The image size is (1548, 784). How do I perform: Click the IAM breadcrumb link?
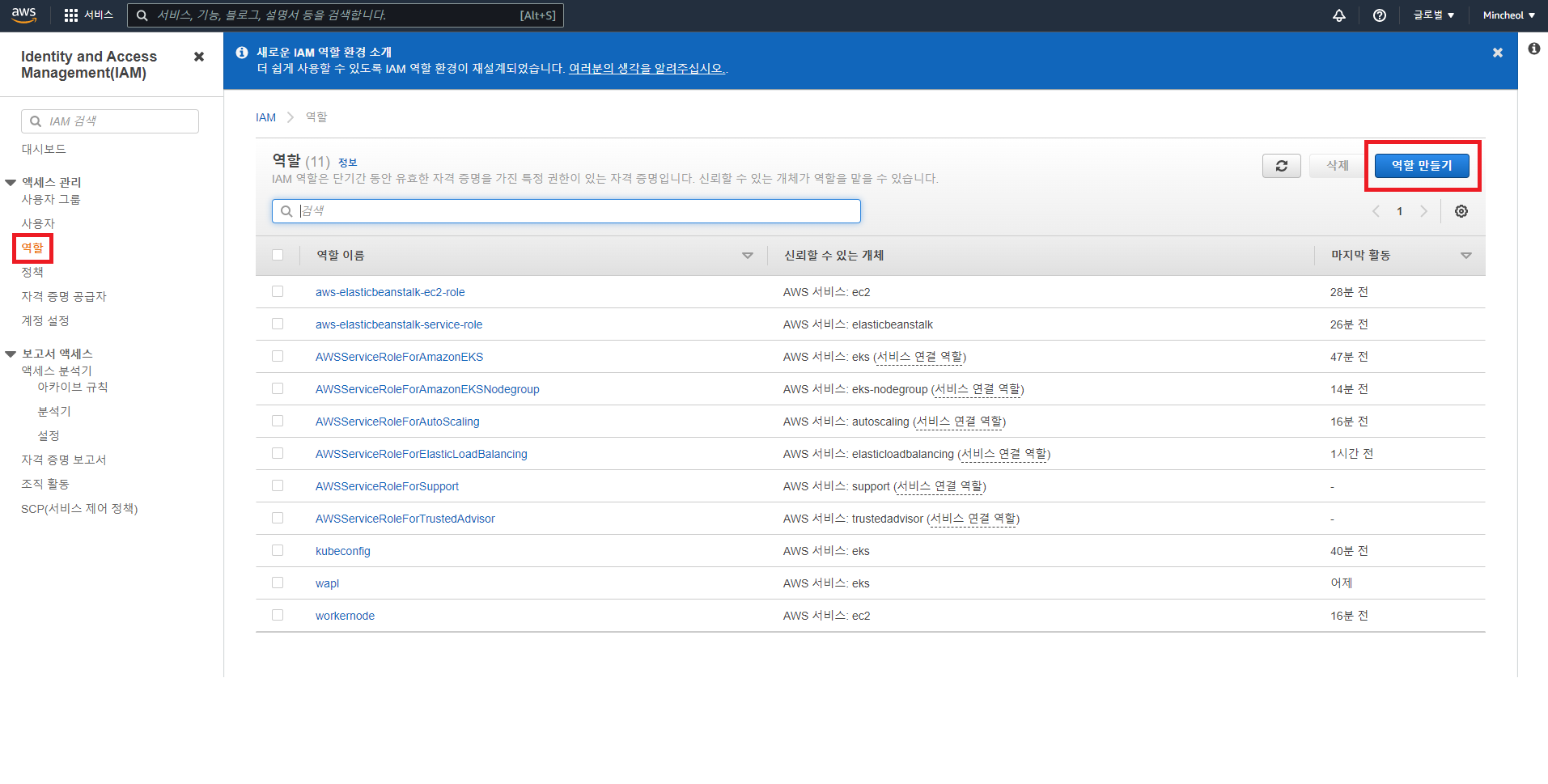click(x=265, y=117)
